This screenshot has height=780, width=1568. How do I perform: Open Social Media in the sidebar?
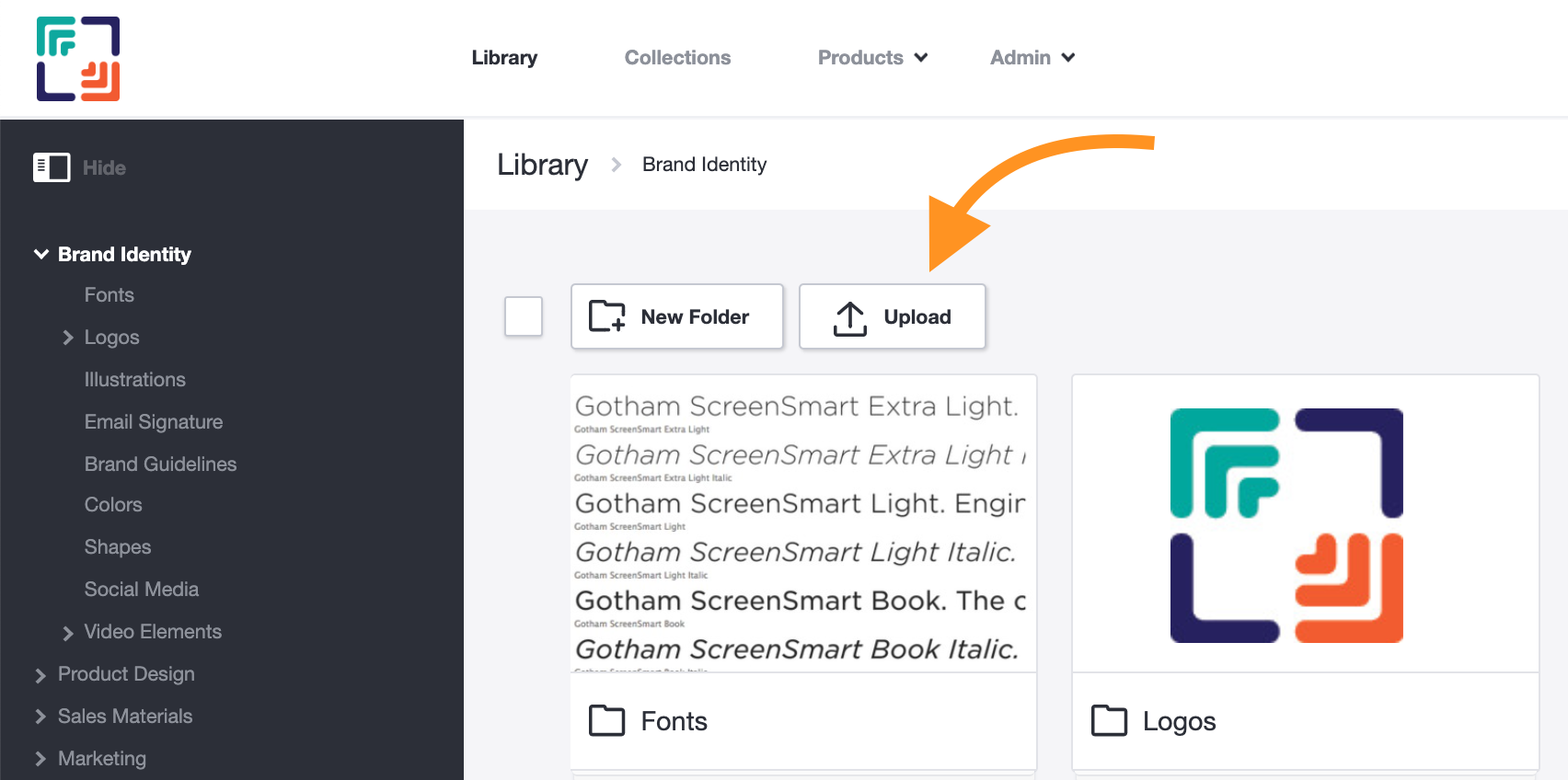pos(142,590)
